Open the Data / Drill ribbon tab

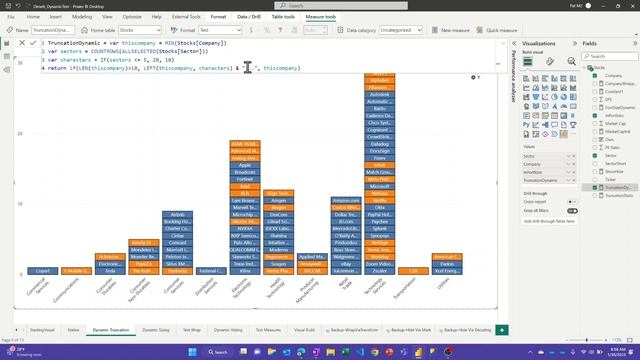249,17
